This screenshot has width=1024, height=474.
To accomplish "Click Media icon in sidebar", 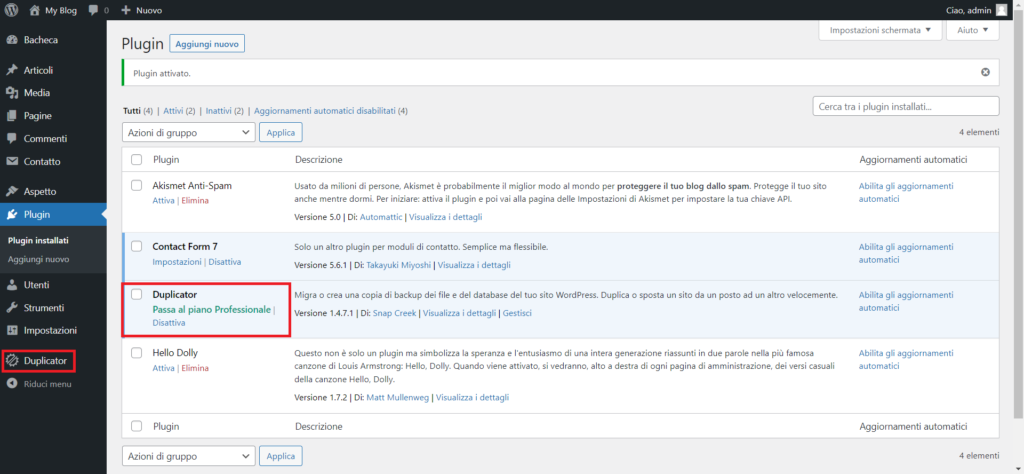I will [12, 93].
